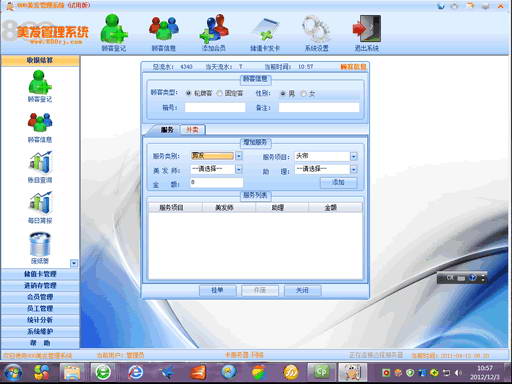Click the 添加 button
512x384 pixels.
point(338,182)
